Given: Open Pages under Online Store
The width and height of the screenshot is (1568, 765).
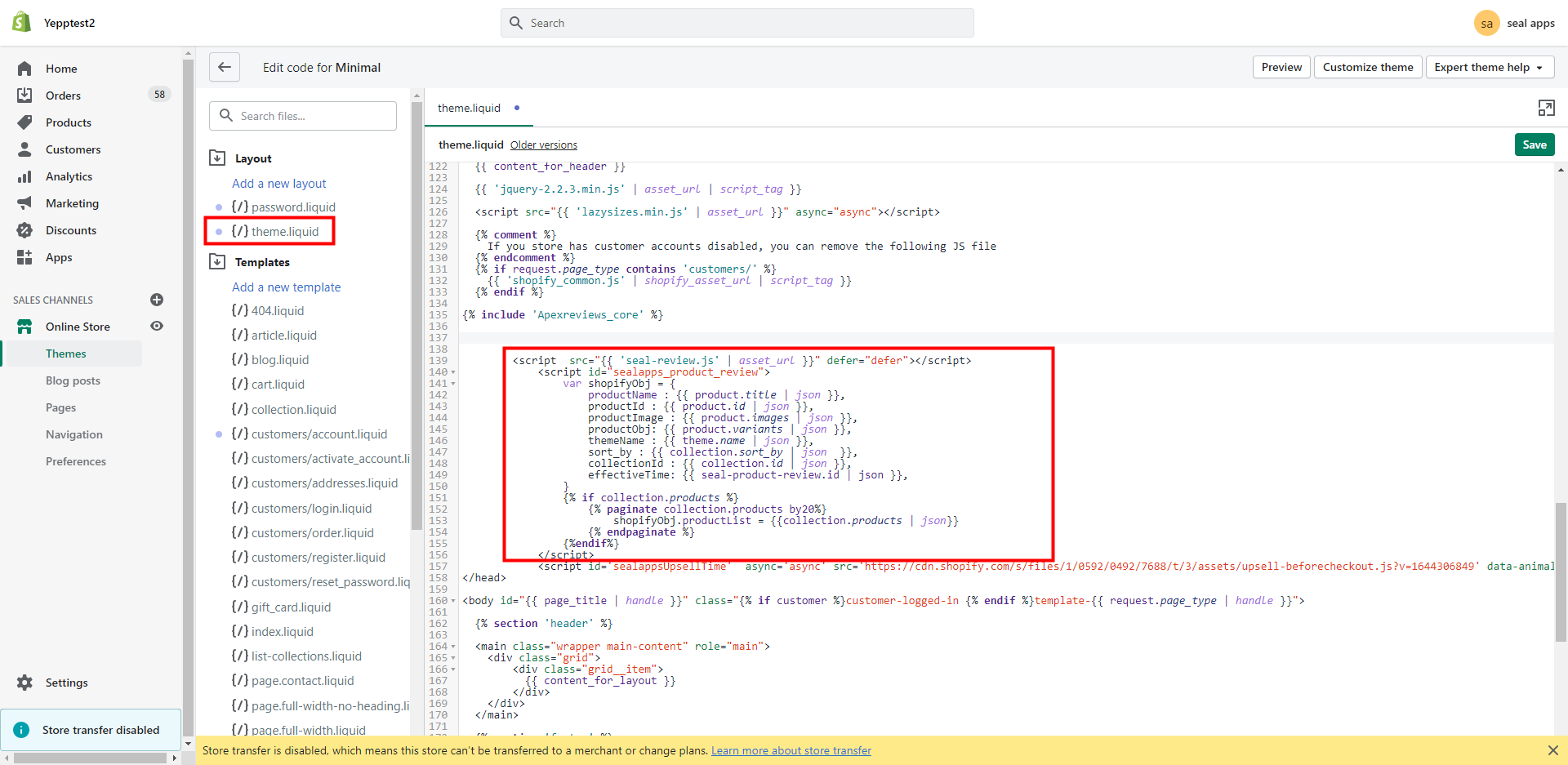Looking at the screenshot, I should click(60, 407).
